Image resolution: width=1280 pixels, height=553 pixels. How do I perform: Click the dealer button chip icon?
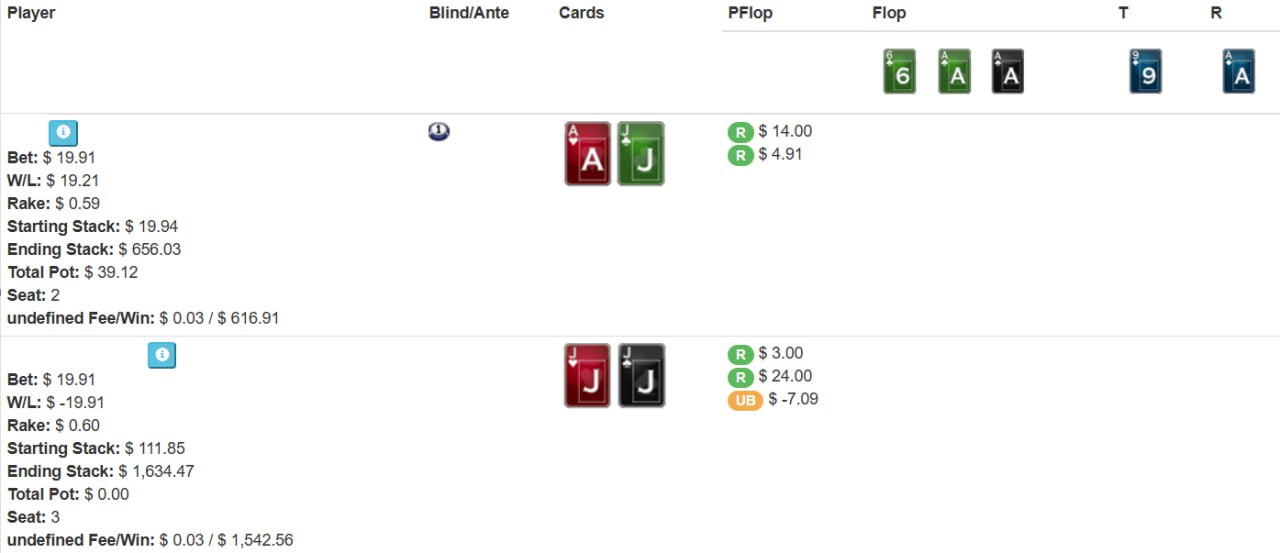(x=438, y=131)
